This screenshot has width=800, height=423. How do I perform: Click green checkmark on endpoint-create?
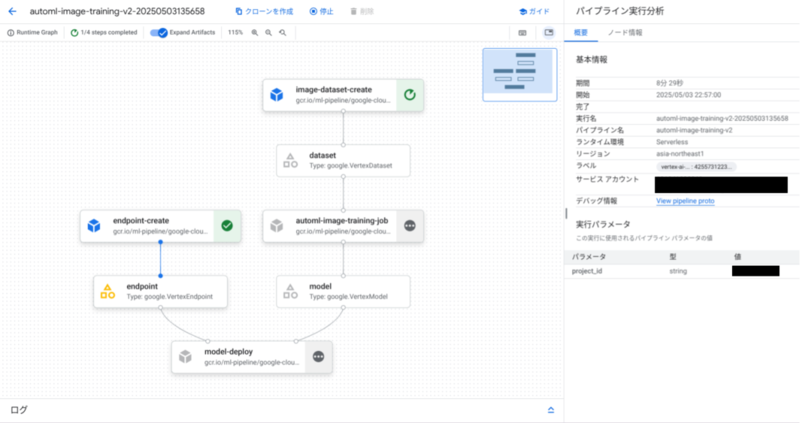coord(227,226)
